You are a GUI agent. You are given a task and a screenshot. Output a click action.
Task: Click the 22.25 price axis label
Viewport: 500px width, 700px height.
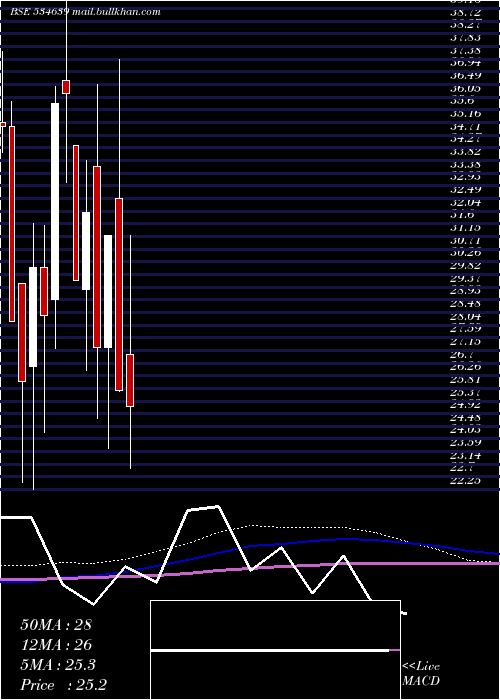pos(465,481)
